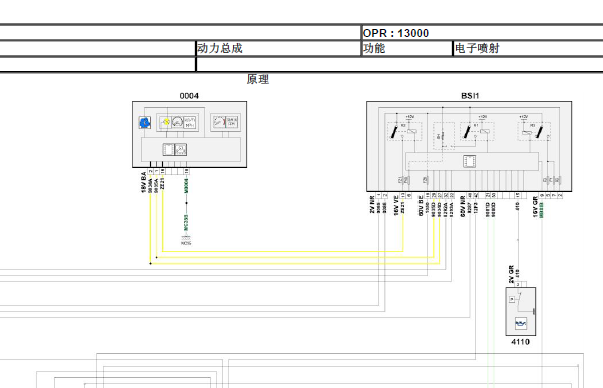Image resolution: width=603 pixels, height=388 pixels.
Task: Click the 原理 title text
Action: click(x=258, y=79)
